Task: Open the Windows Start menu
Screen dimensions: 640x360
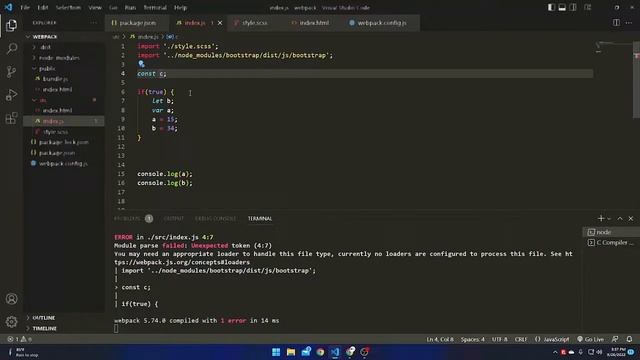Action: (x=276, y=352)
